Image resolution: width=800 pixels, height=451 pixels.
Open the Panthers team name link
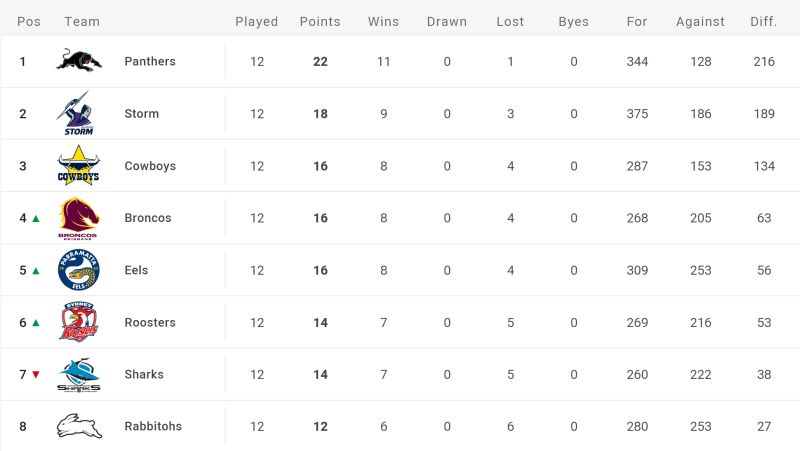pos(150,61)
